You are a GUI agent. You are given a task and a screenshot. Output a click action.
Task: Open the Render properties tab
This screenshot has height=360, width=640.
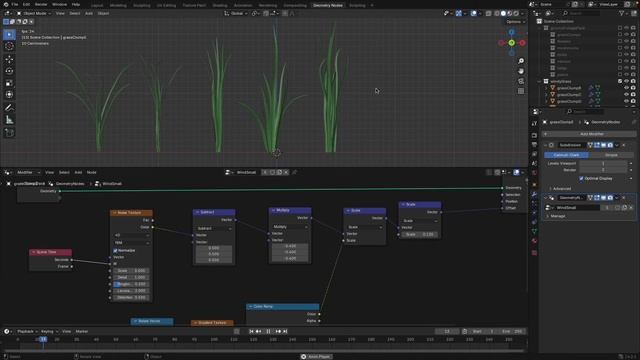point(534,135)
